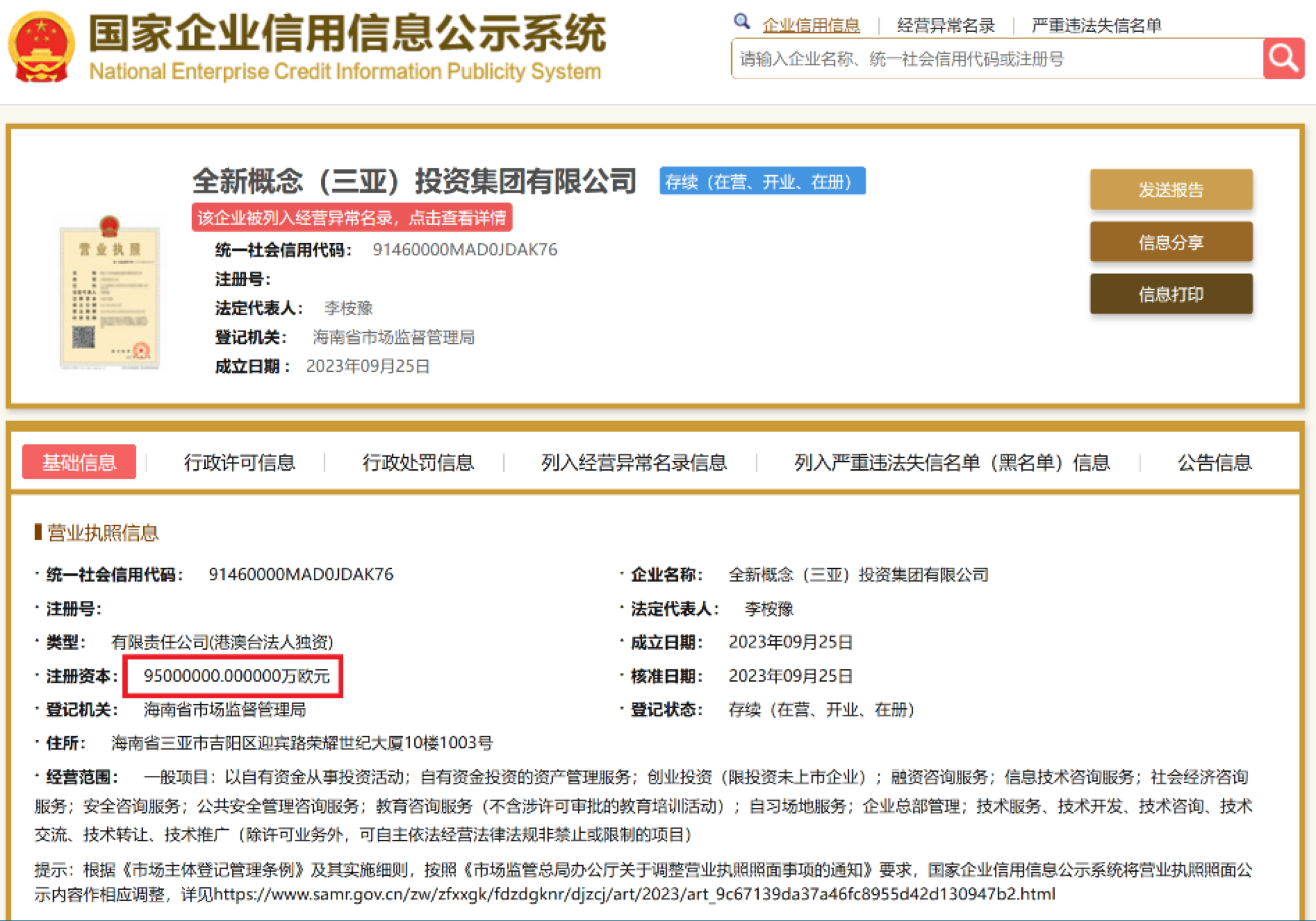Open the business license thumbnail image
The image size is (1316, 921).
pyautogui.click(x=109, y=293)
